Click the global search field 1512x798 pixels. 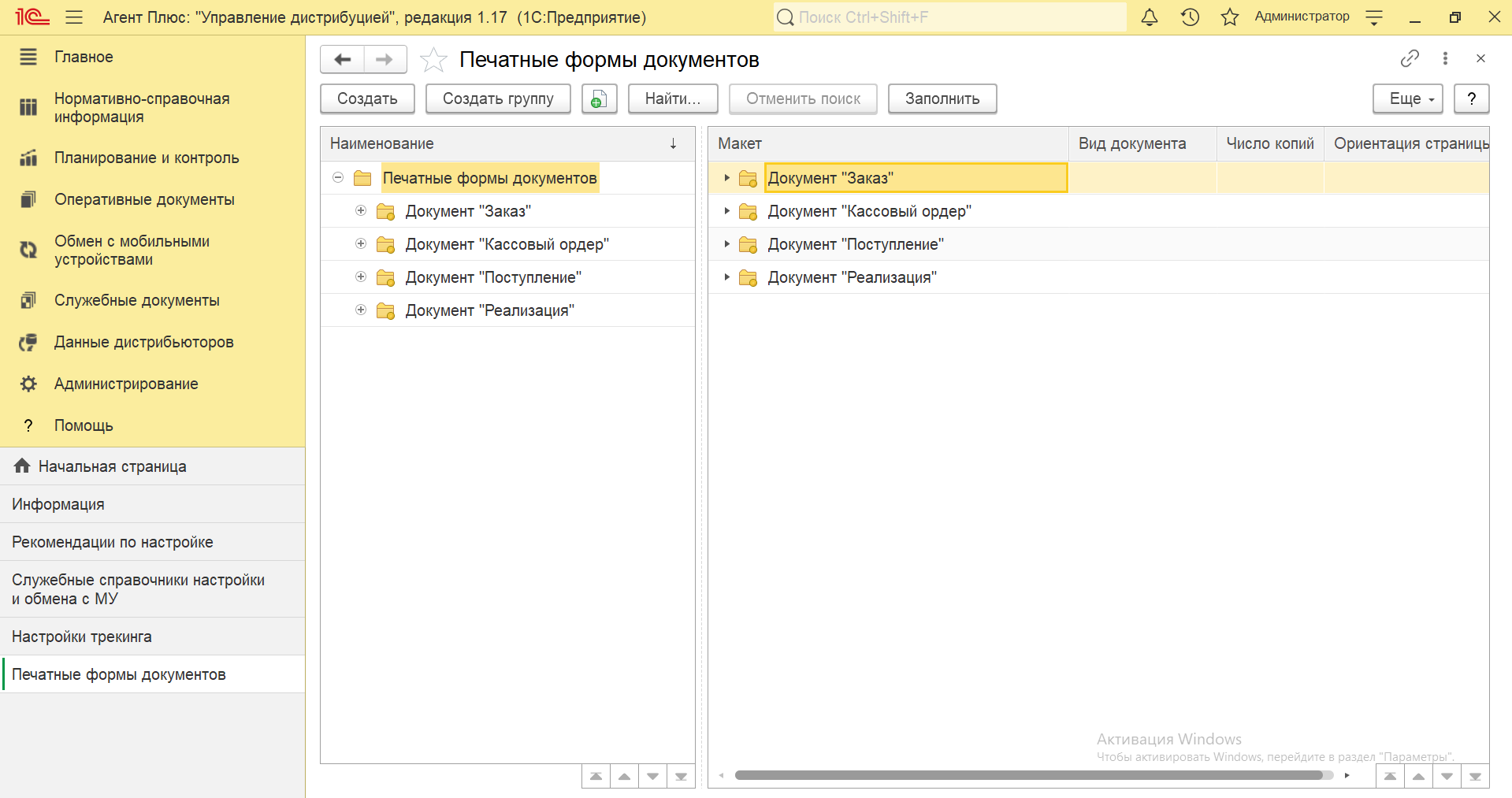point(949,17)
